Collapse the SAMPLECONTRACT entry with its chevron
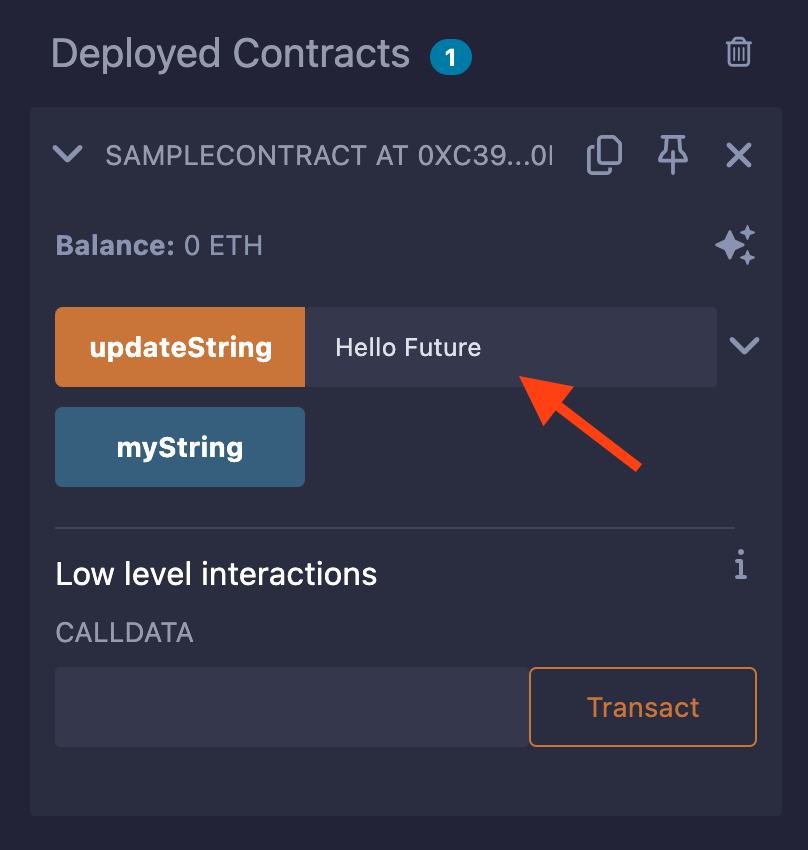The height and width of the screenshot is (850, 808). click(68, 154)
